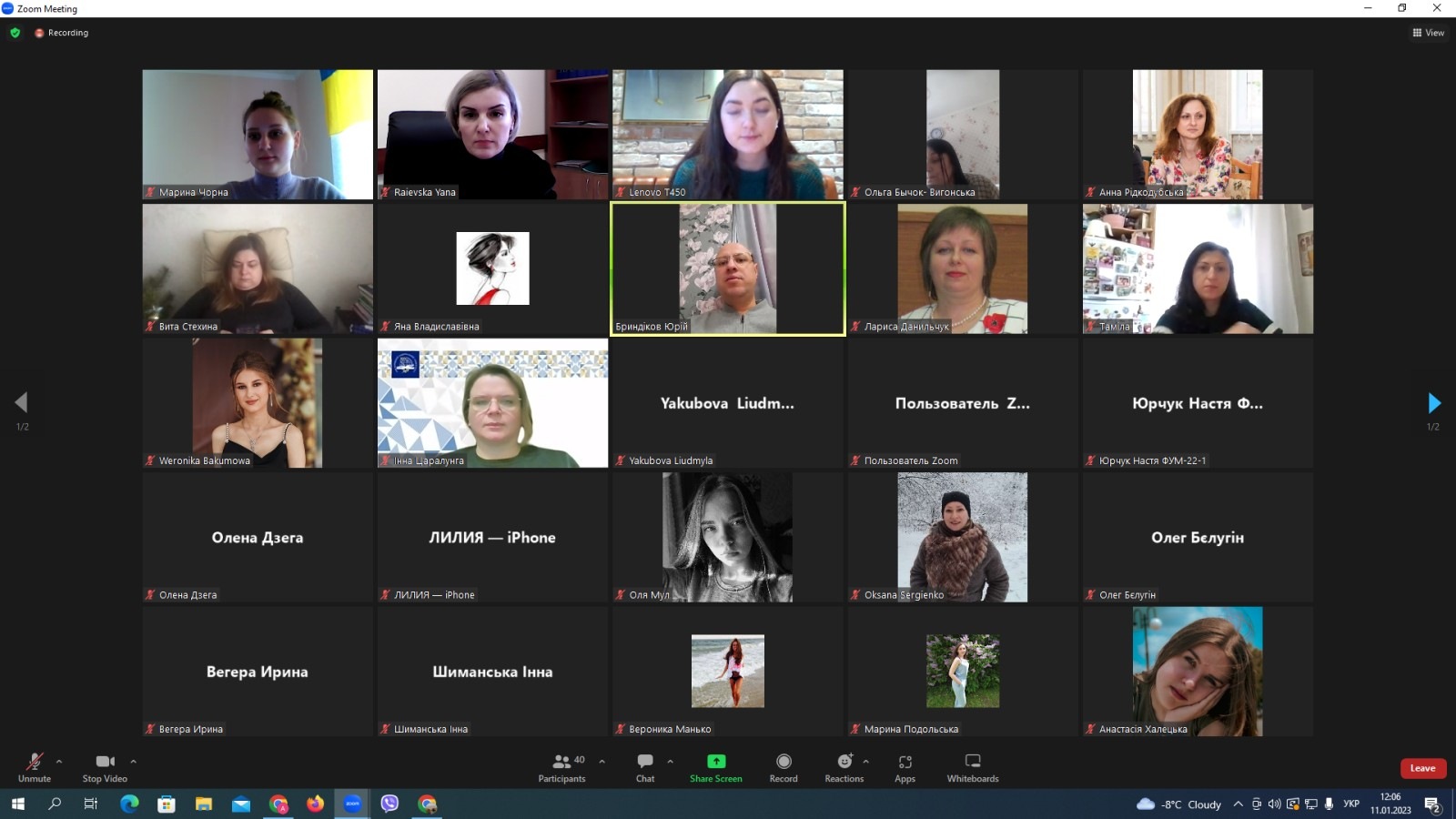Screen dimensions: 1456x819
Task: Expand the Chat options chevron
Action: [x=670, y=762]
